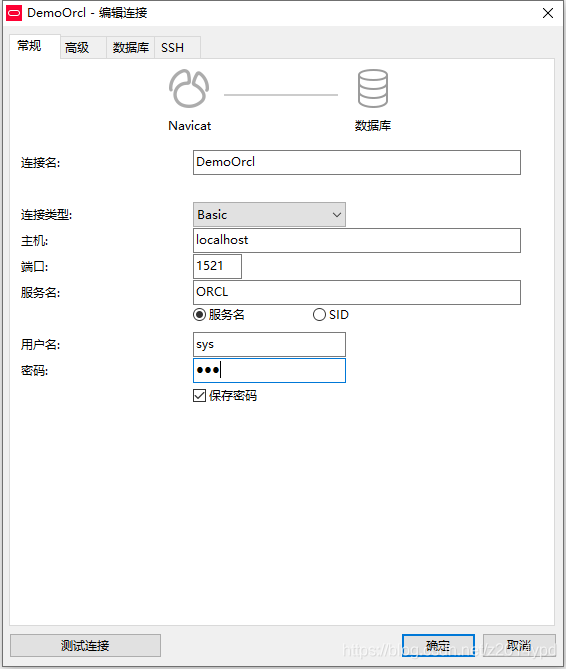Open the 高级 tab
This screenshot has width=566, height=669.
(x=83, y=48)
